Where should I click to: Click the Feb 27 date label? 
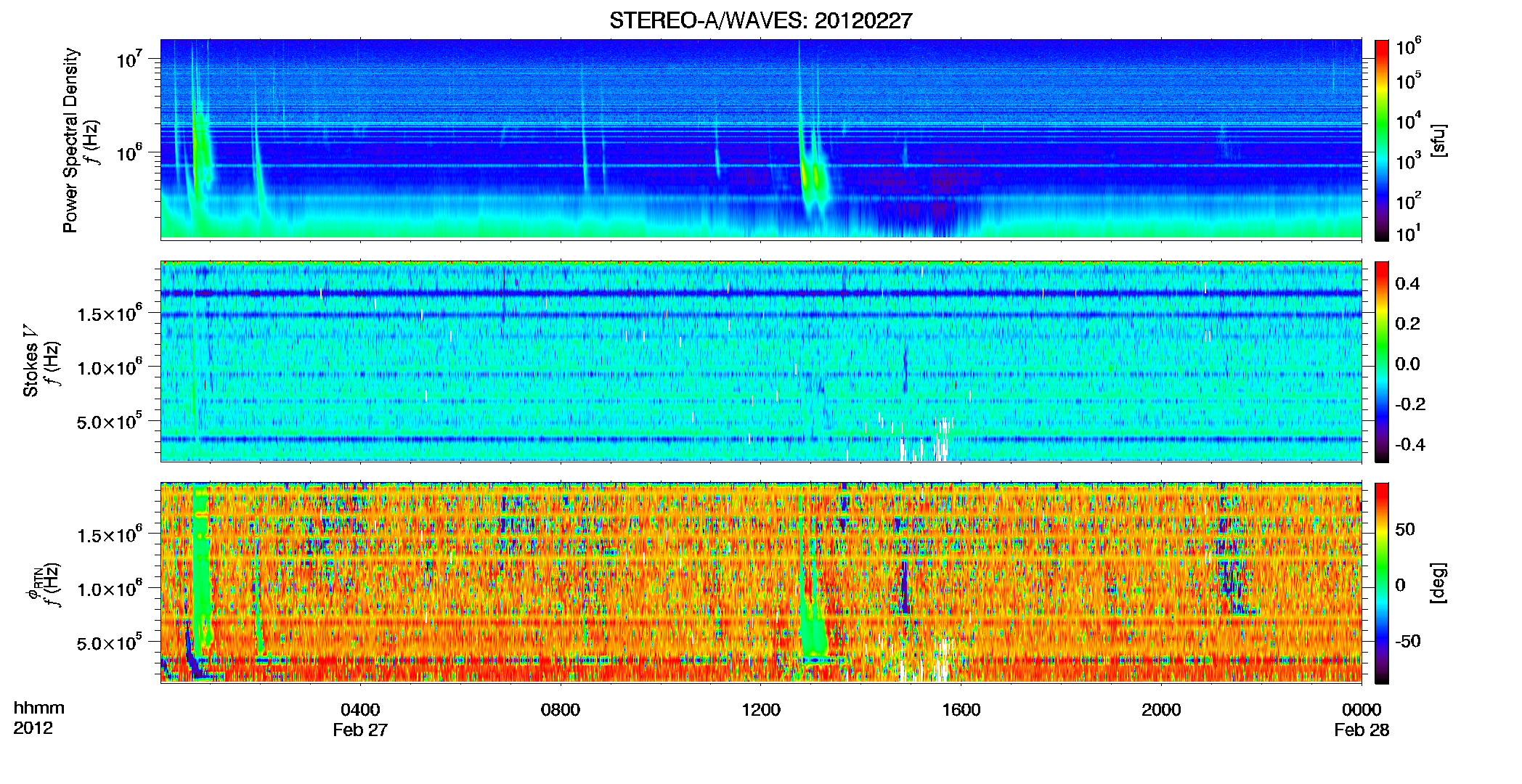pos(360,730)
